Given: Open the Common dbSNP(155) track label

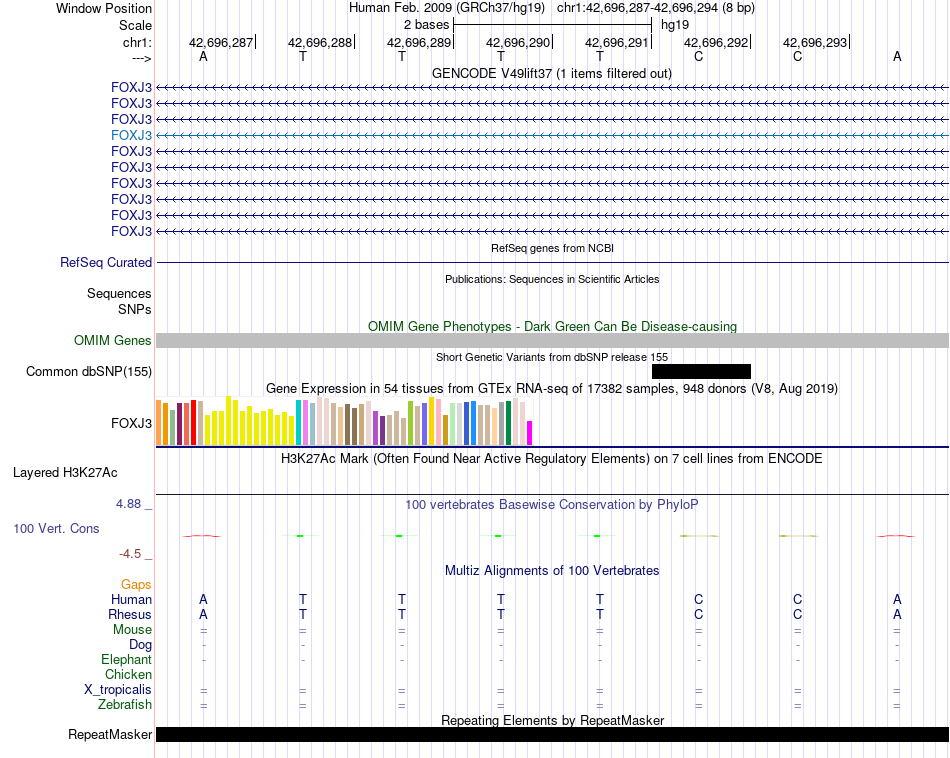Looking at the screenshot, I should [88, 371].
